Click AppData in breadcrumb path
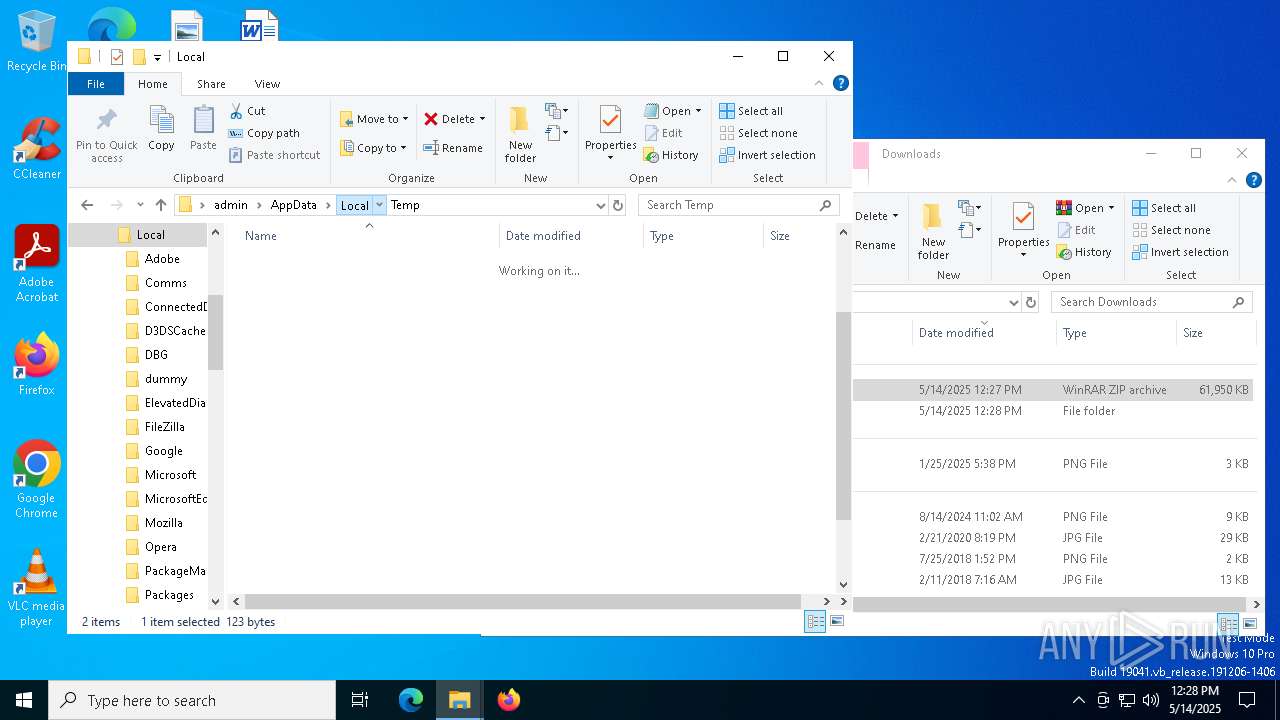1280x720 pixels. pos(293,205)
